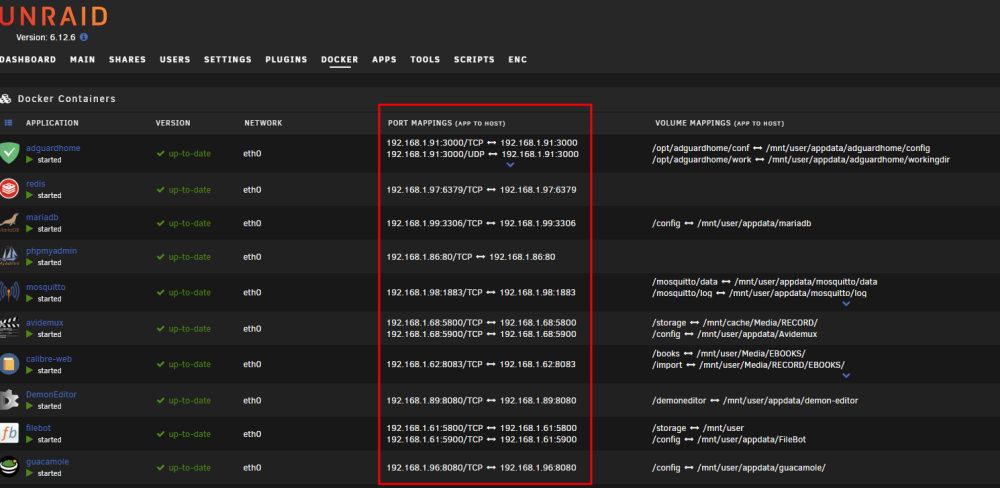Image resolution: width=1000 pixels, height=488 pixels.
Task: Click up-to-date status for guacamole
Action: [184, 468]
